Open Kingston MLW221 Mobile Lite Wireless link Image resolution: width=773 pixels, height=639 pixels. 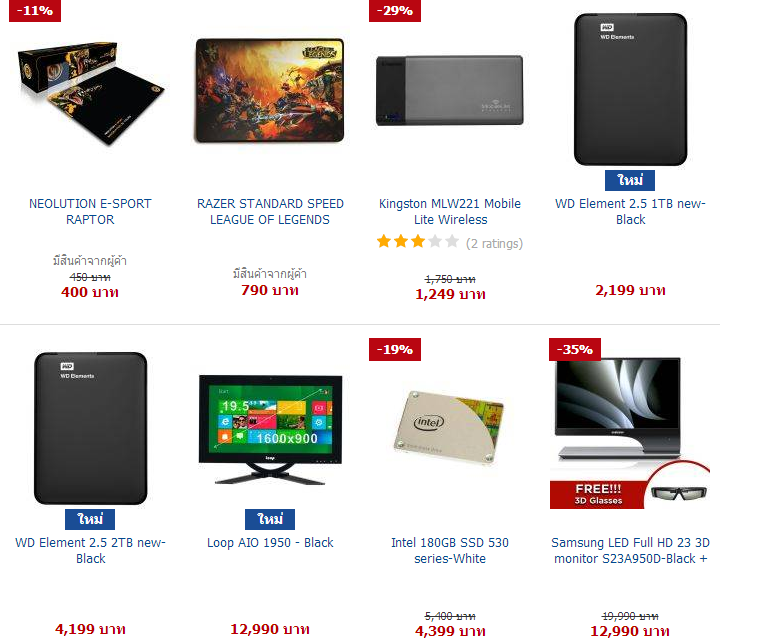(x=450, y=212)
